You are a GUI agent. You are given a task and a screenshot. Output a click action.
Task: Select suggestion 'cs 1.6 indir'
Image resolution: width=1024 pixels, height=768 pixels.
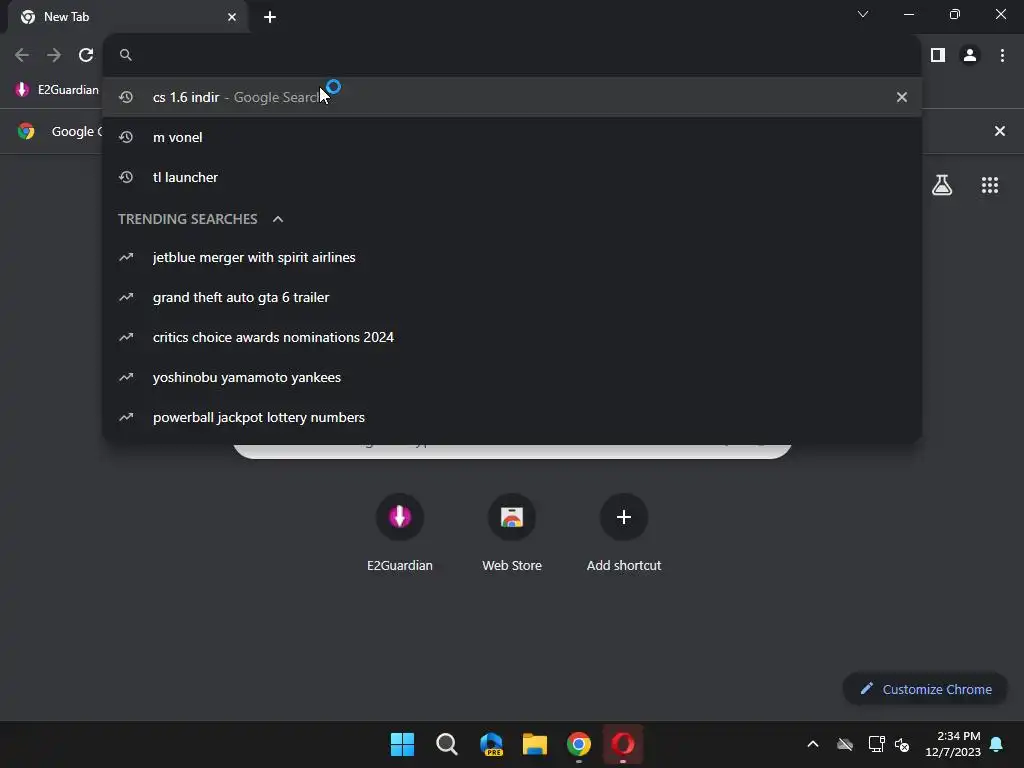click(512, 97)
